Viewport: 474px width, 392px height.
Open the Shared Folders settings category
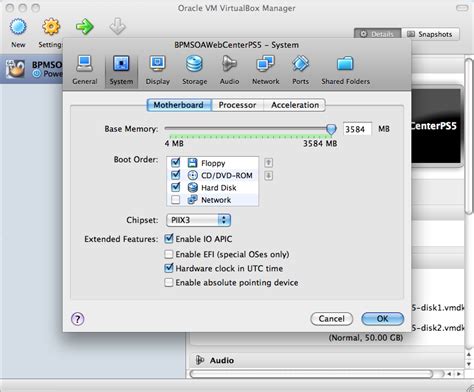point(345,70)
